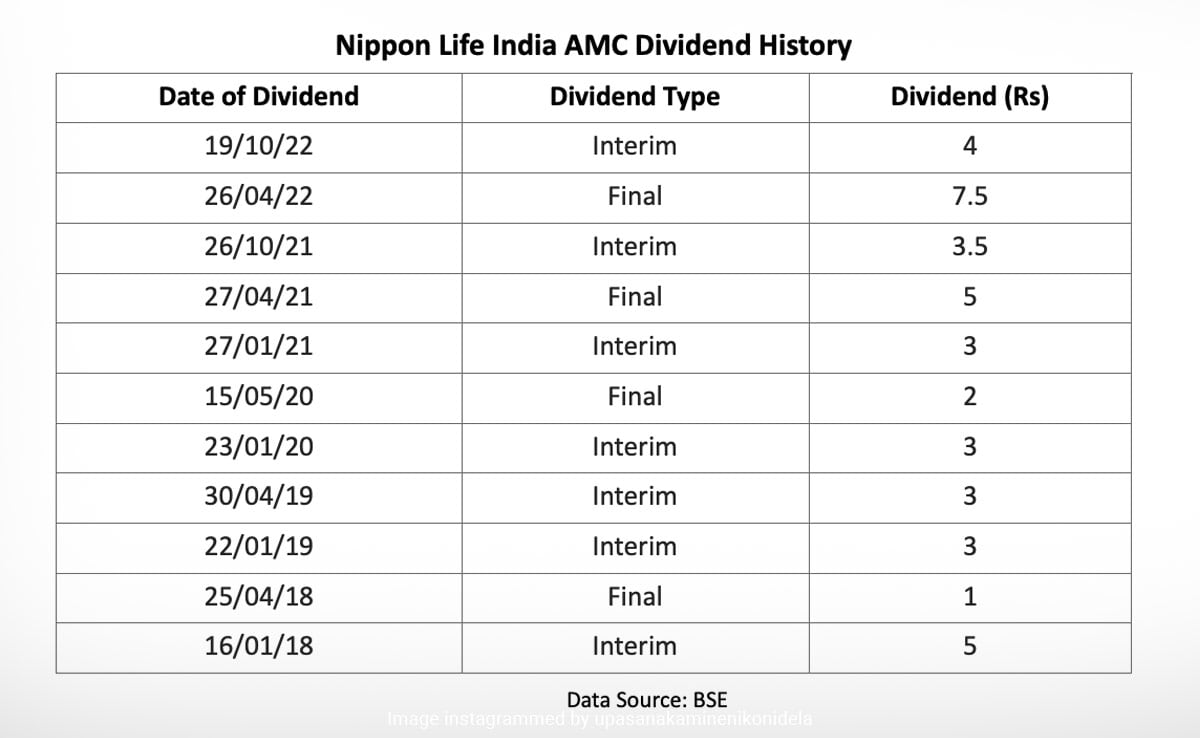Select the 'Dividend (Rs)' column header
Screen dimensions: 1200x738
tap(969, 97)
